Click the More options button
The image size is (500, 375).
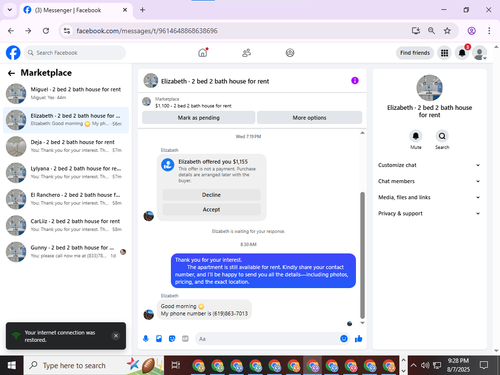pos(309,118)
